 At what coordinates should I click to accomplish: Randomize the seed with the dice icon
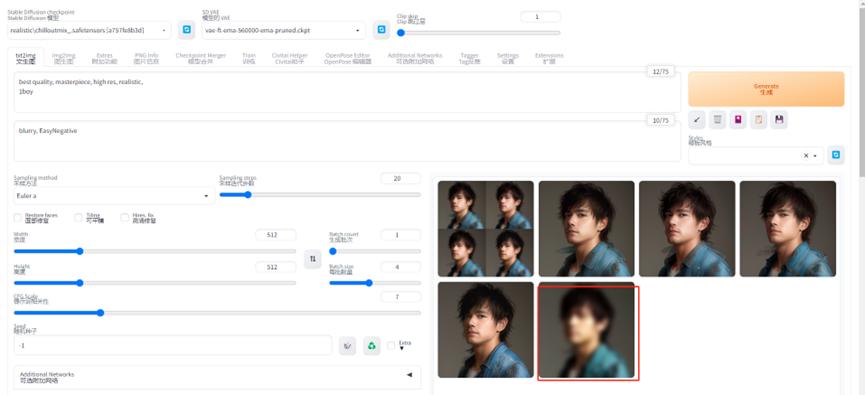(347, 346)
